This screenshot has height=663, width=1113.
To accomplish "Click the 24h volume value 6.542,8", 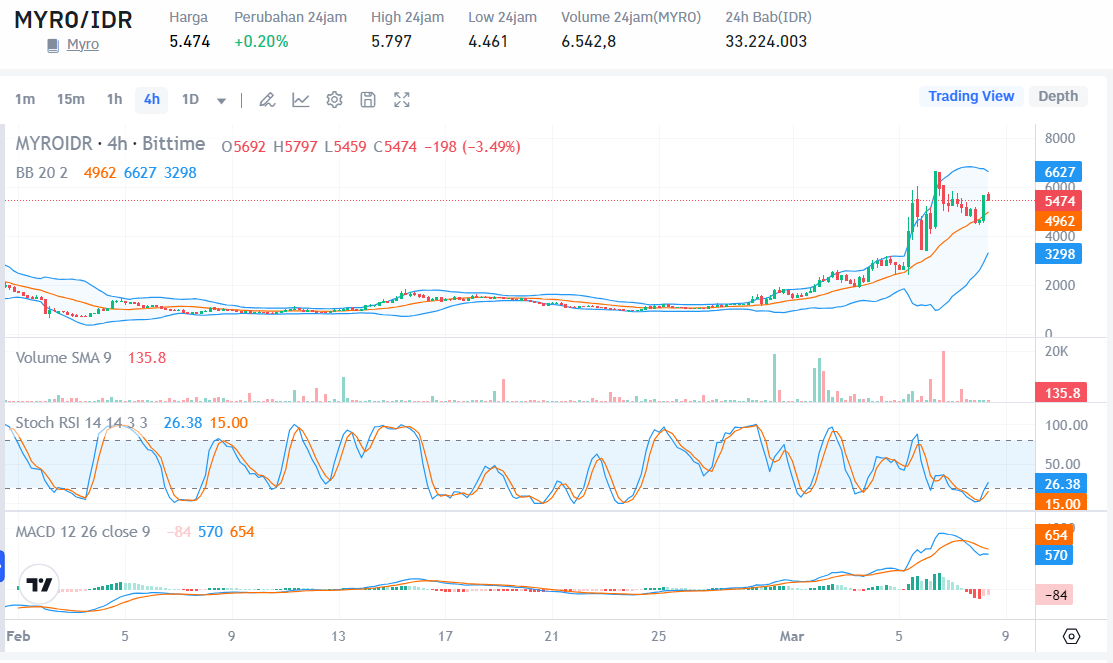I will click(588, 42).
